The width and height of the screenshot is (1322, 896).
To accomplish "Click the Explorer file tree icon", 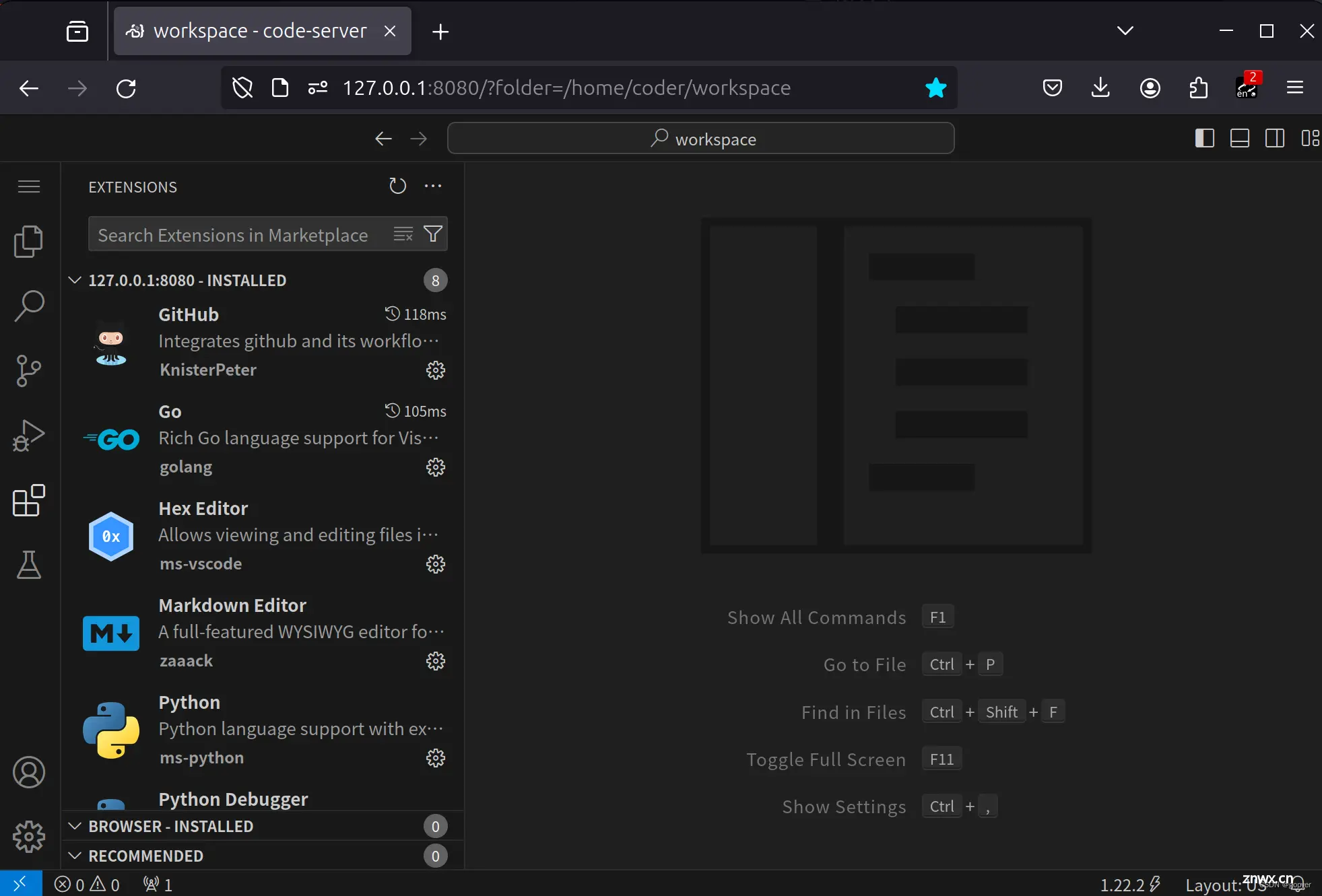I will 28,240.
